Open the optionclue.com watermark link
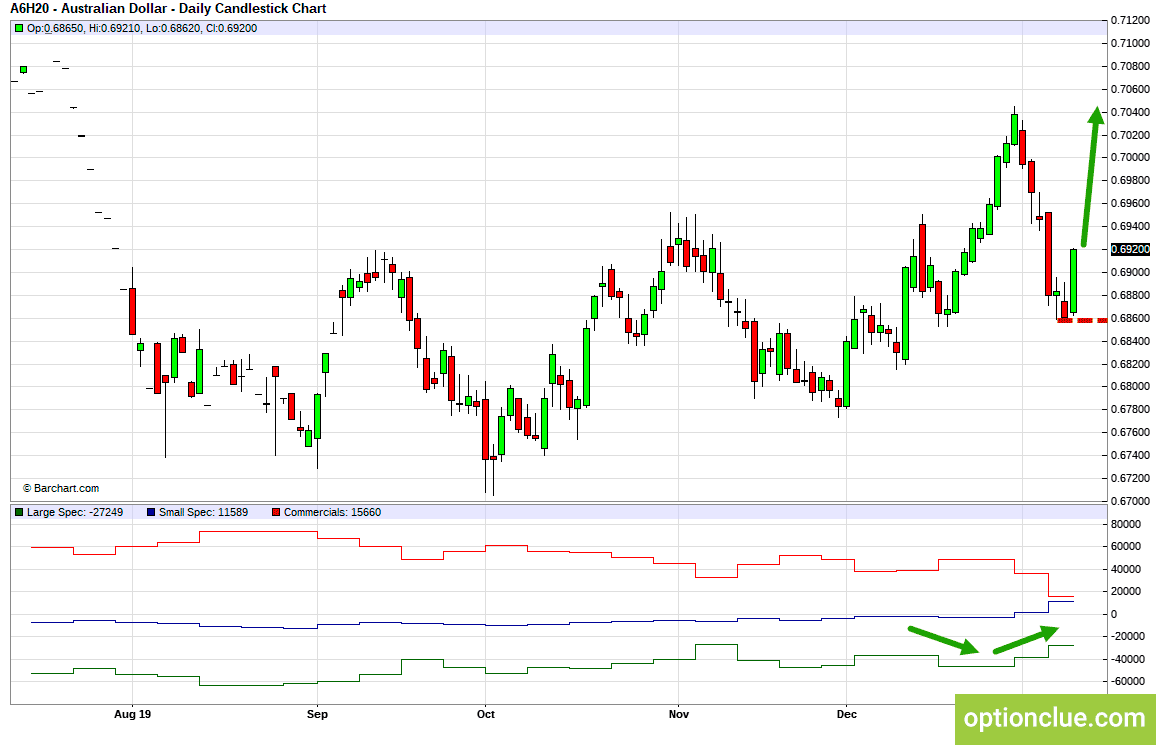 1055,718
